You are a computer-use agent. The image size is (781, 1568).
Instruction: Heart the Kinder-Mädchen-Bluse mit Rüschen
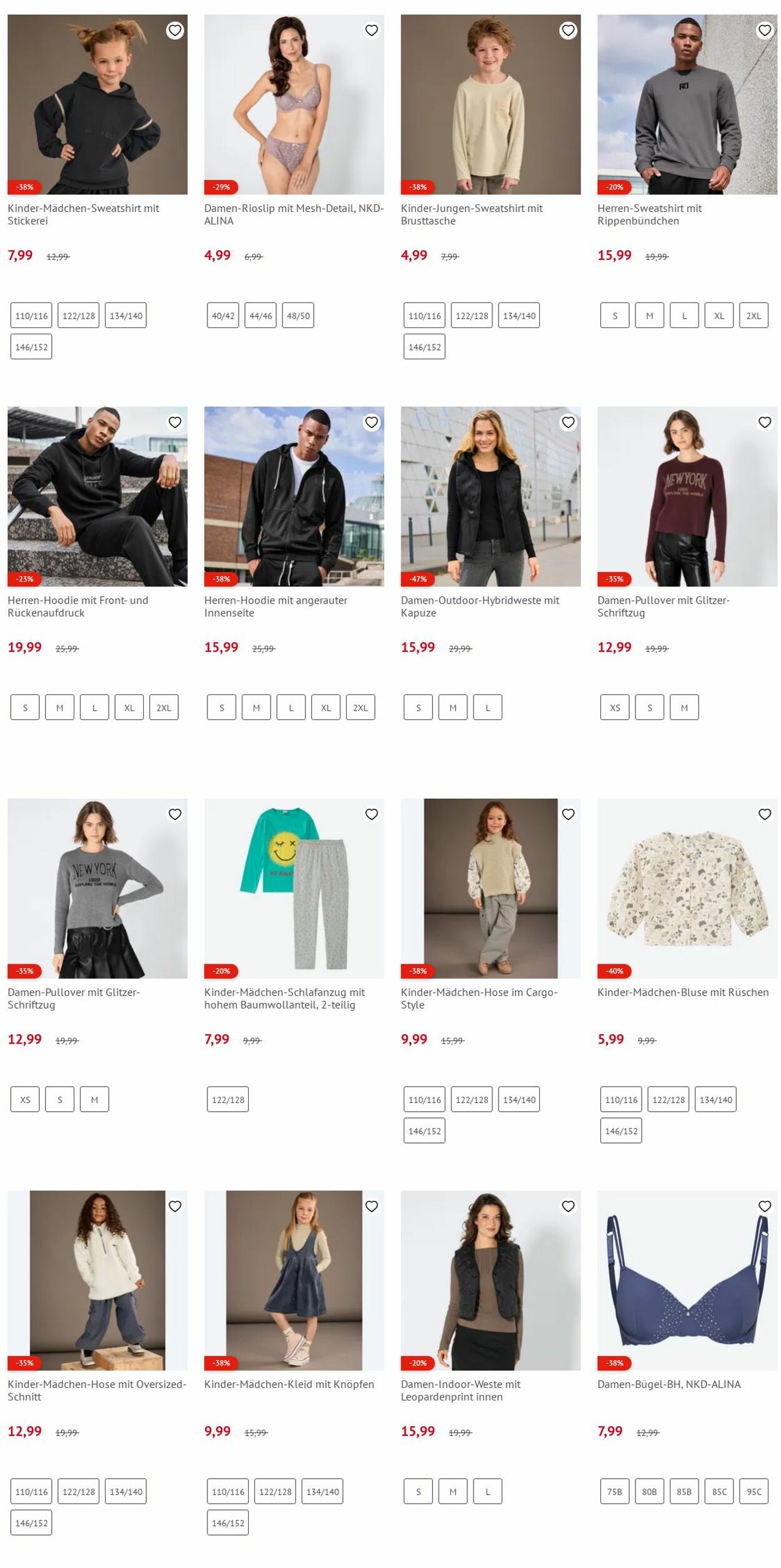click(765, 814)
